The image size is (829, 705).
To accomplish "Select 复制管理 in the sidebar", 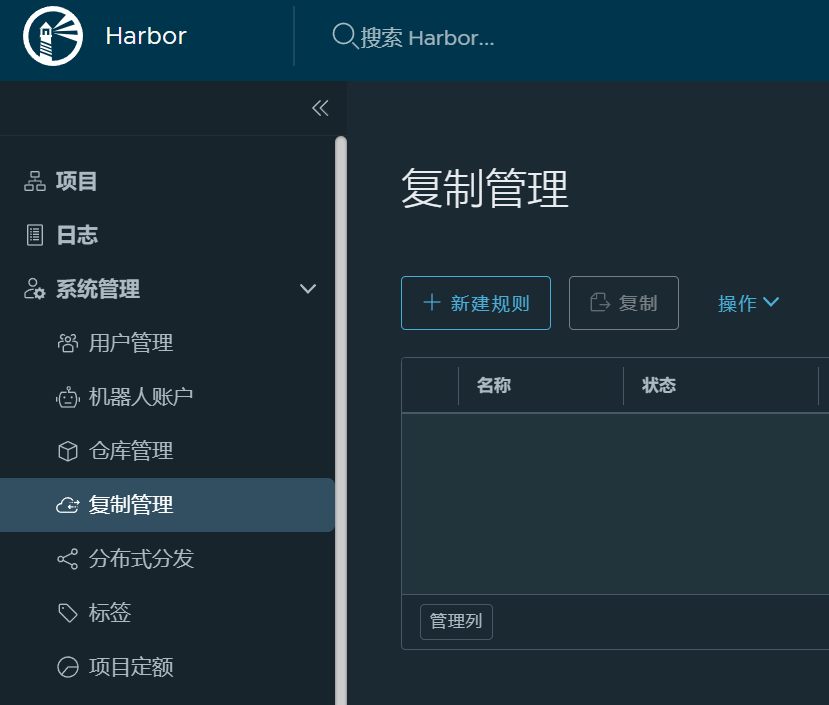I will [167, 505].
